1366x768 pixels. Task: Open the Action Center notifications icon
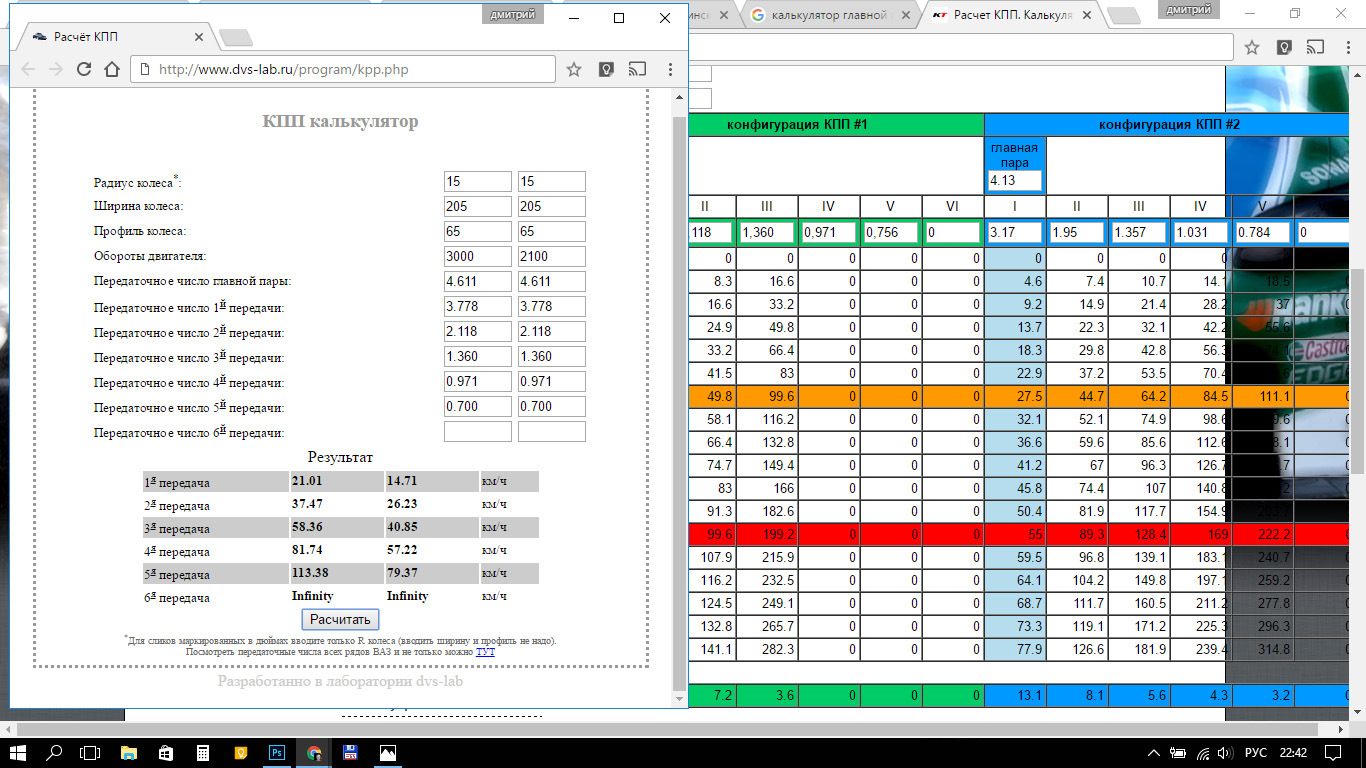[1333, 753]
